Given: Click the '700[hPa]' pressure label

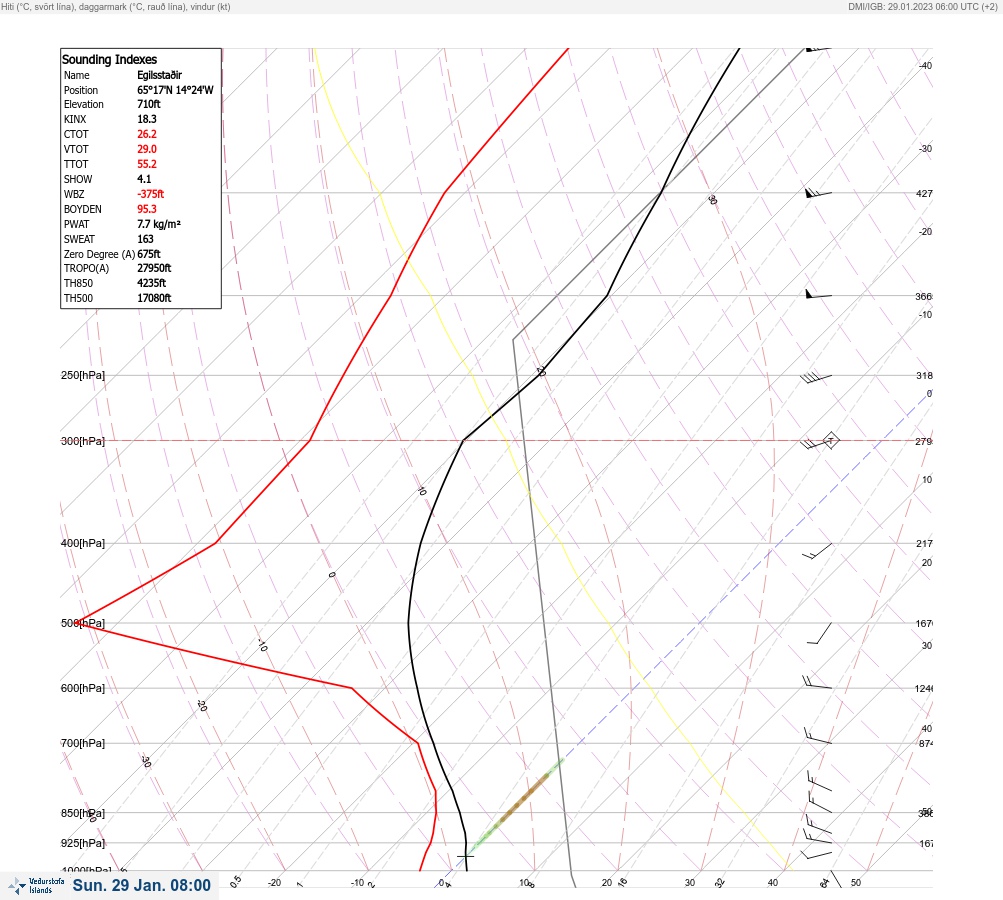Looking at the screenshot, I should tap(83, 743).
